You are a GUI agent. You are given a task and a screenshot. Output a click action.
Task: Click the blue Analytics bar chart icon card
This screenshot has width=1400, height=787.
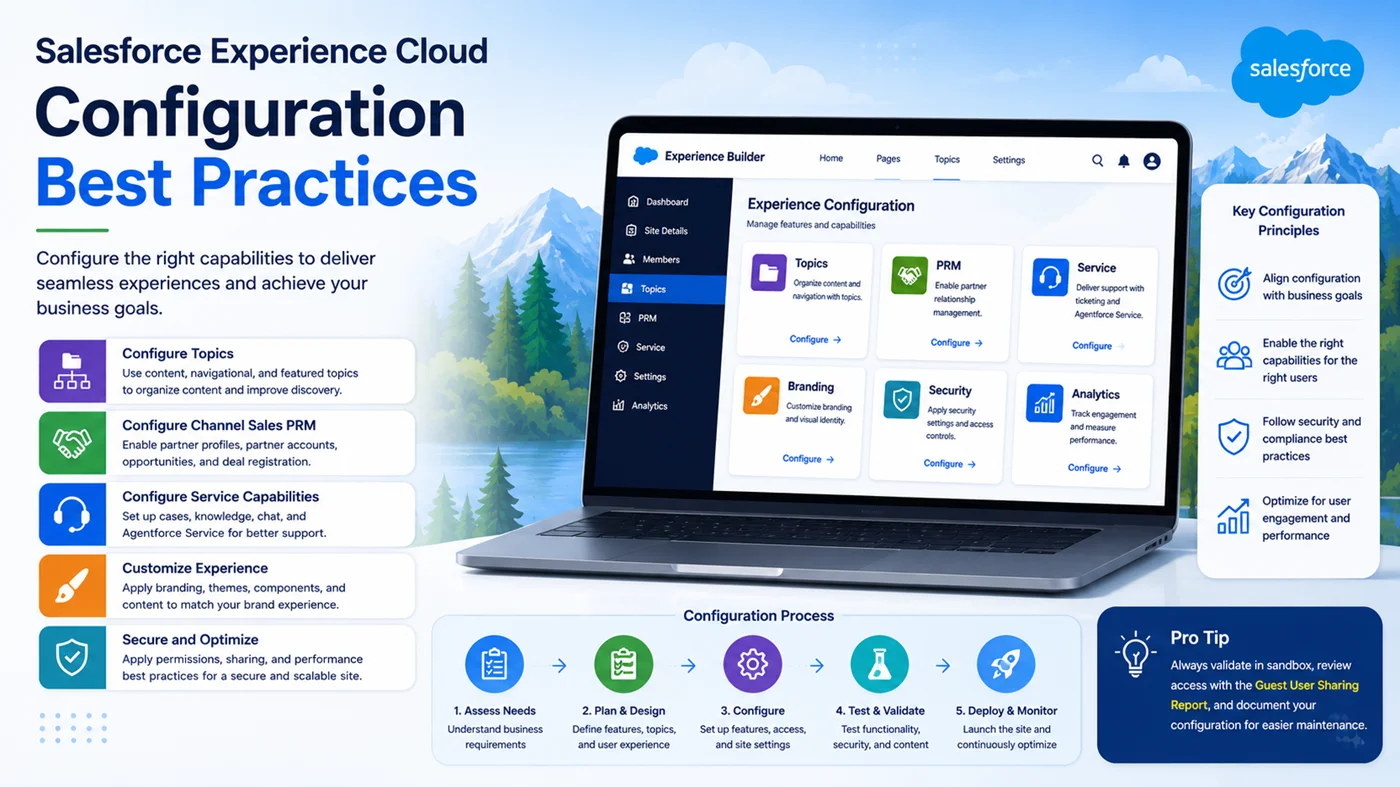point(1044,403)
